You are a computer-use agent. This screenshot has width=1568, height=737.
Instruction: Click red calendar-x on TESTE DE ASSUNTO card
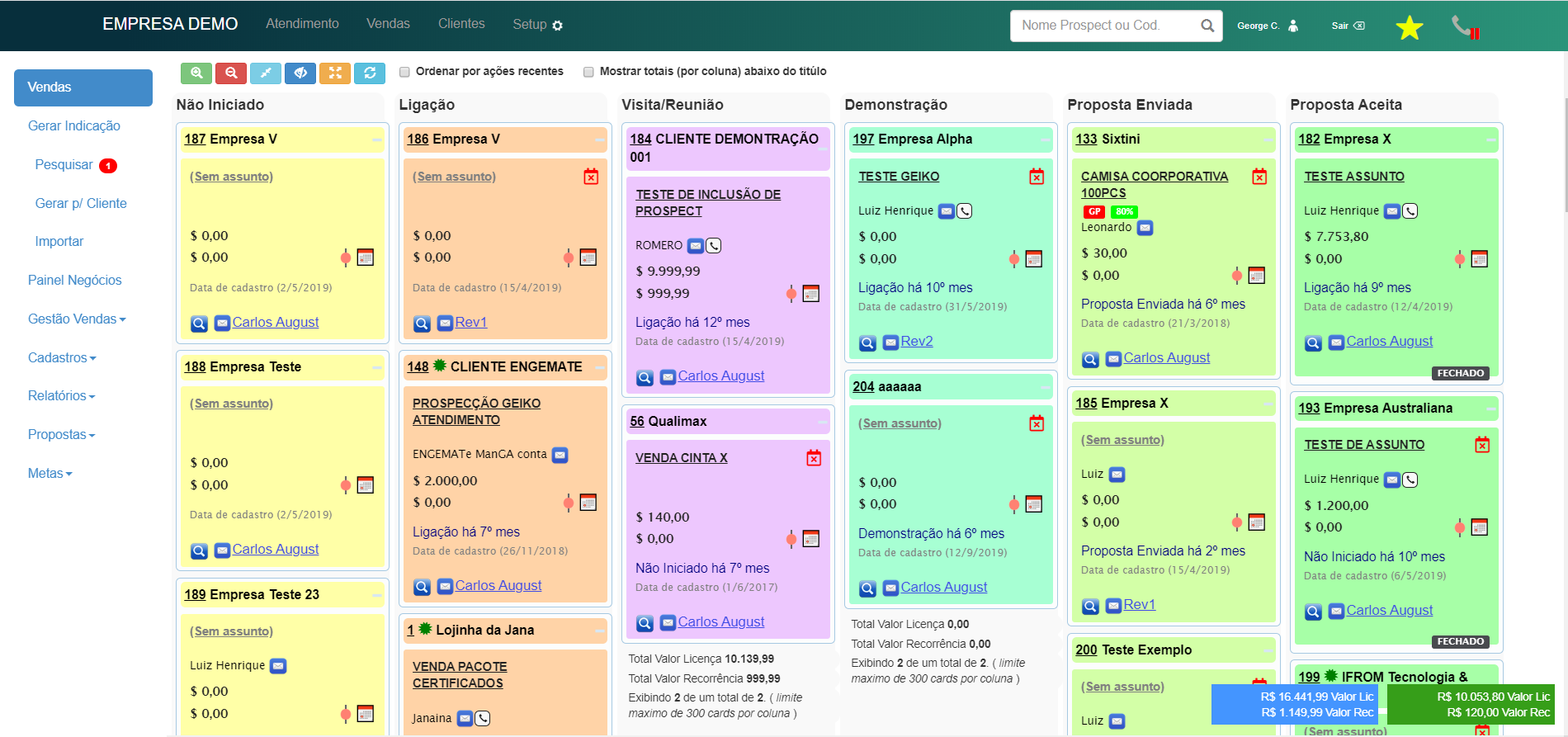1482,445
